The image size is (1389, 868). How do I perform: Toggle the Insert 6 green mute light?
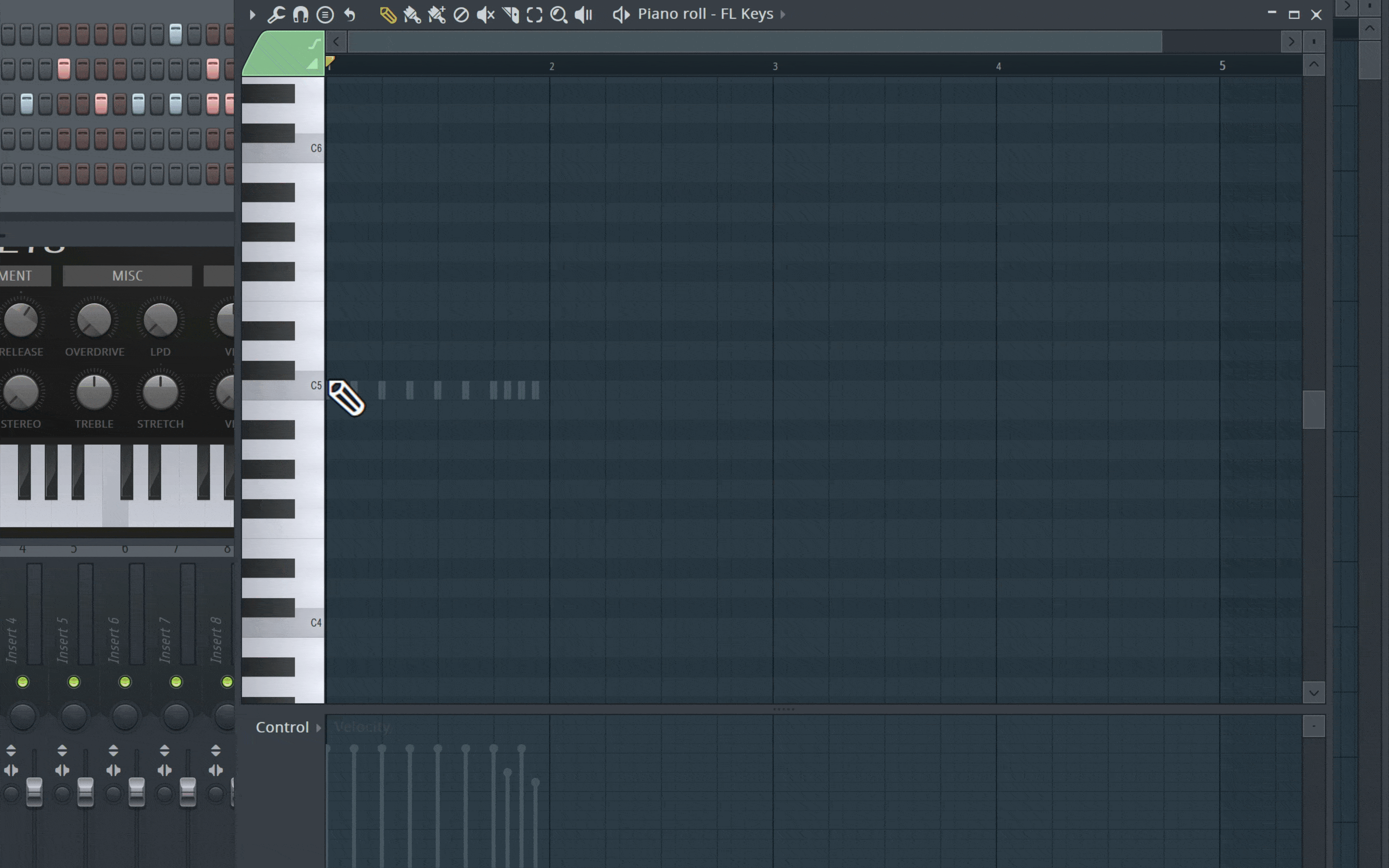click(124, 682)
